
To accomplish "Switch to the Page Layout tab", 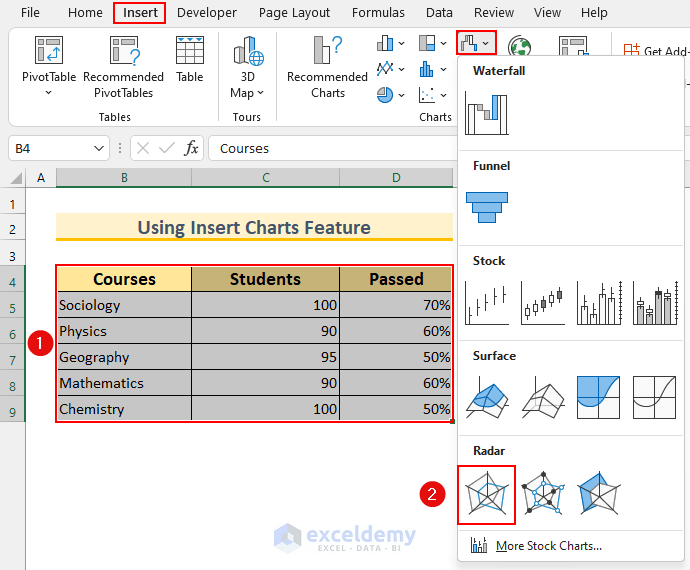I will [294, 13].
